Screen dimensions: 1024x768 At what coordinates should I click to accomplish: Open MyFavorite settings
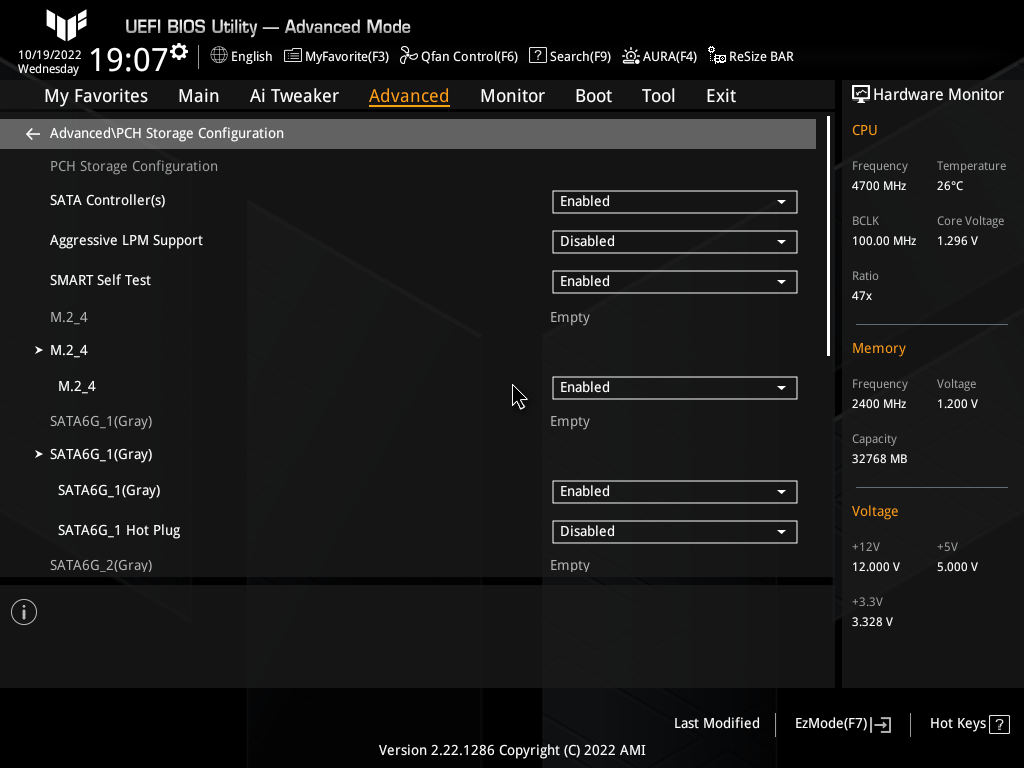336,56
